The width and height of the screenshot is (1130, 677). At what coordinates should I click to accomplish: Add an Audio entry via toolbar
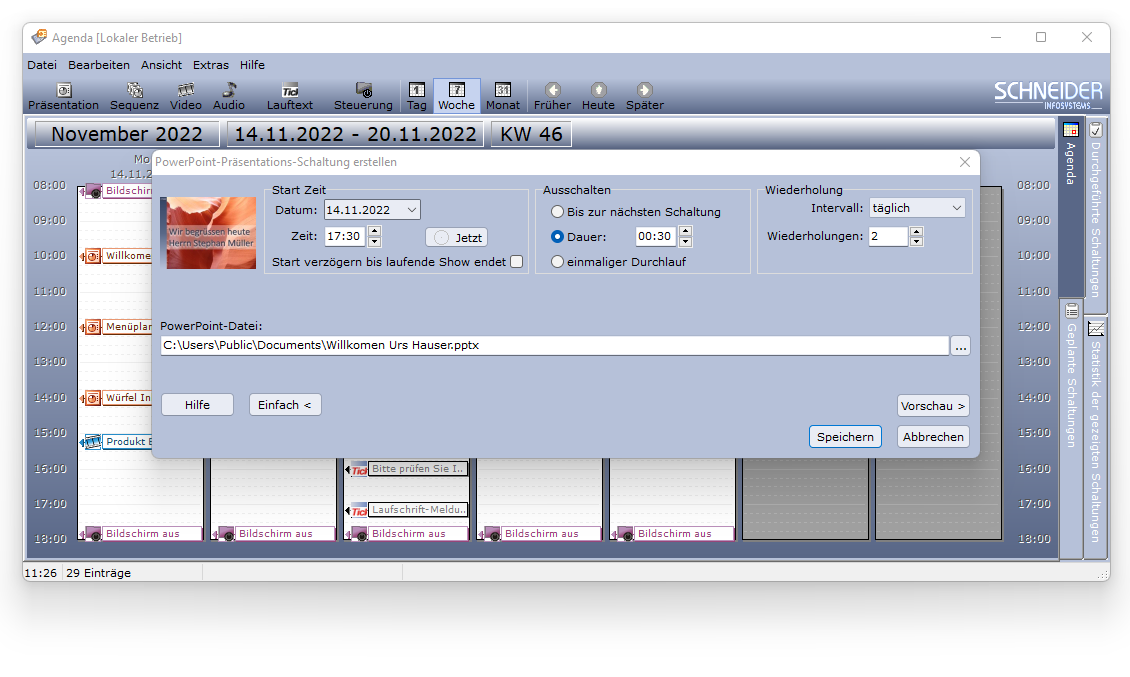coord(229,97)
